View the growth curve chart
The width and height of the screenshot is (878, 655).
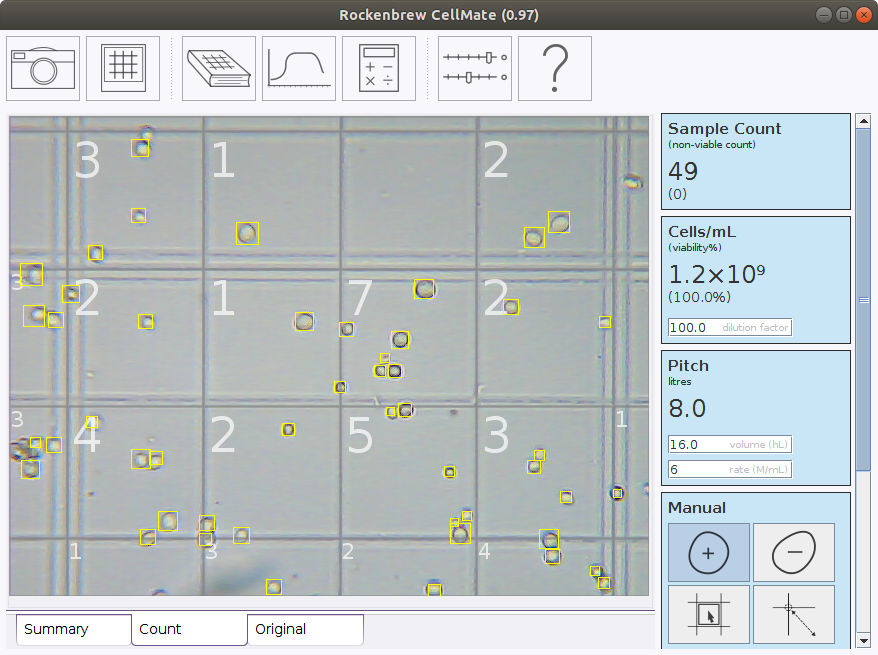(x=298, y=68)
